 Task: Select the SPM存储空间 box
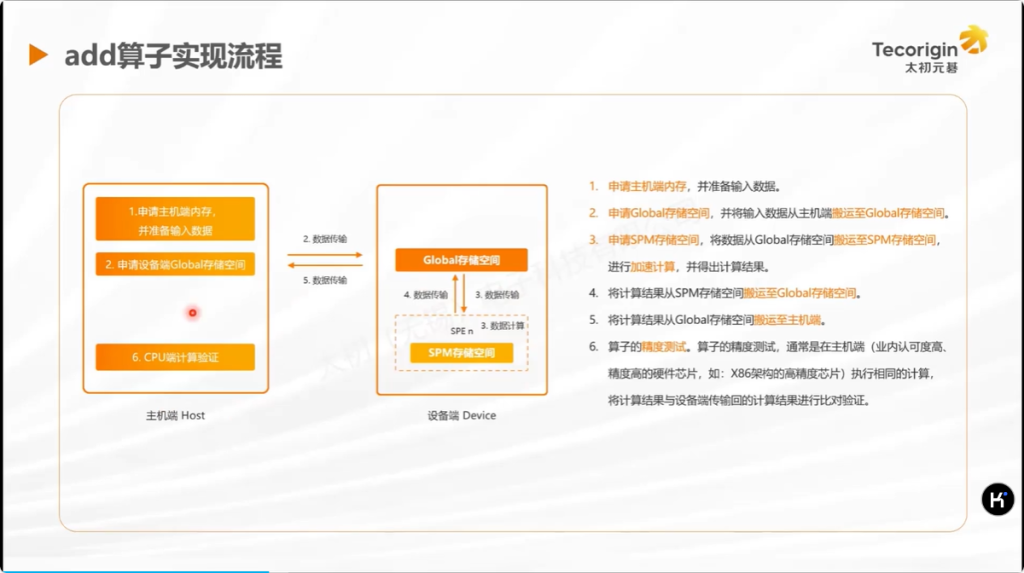click(x=461, y=352)
